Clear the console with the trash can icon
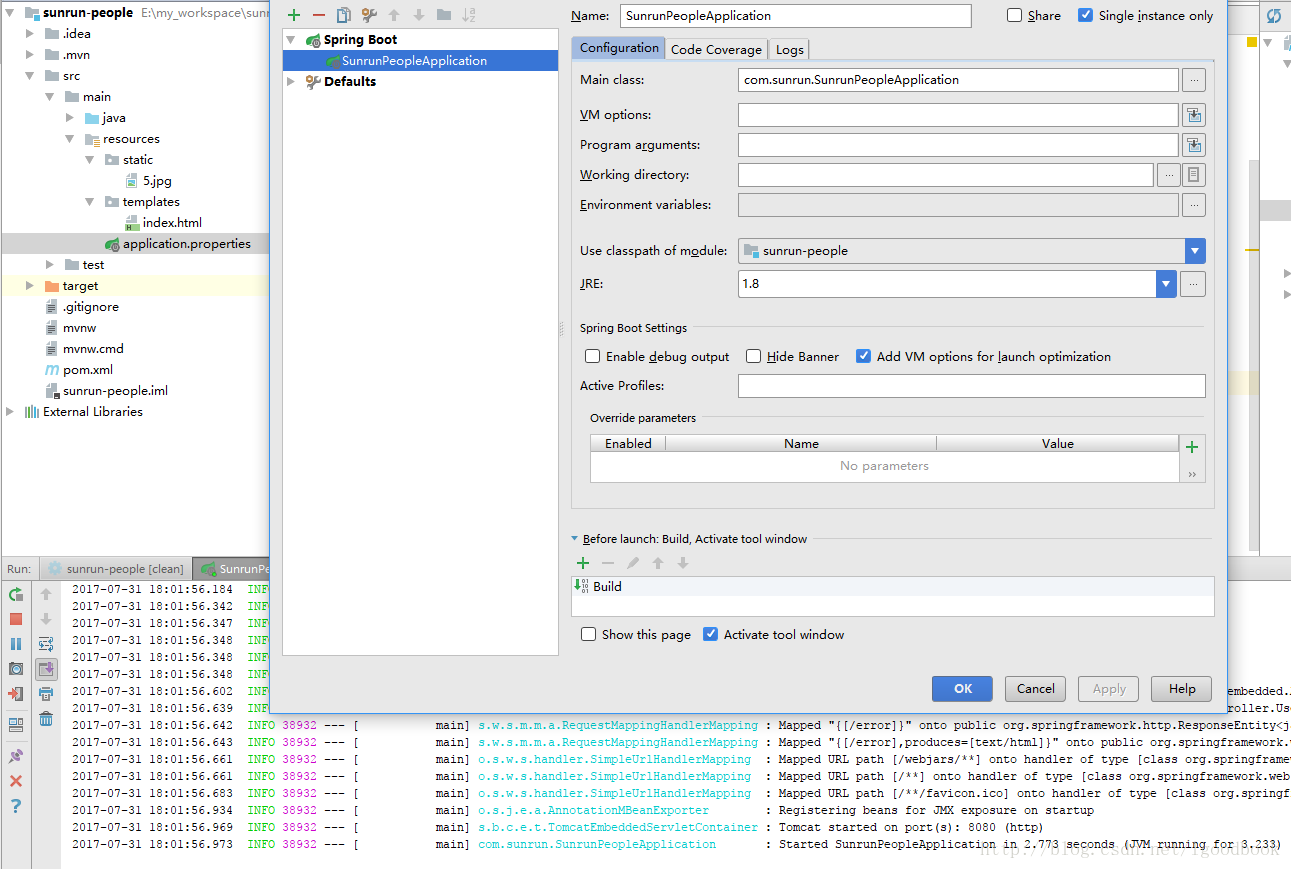 point(46,718)
